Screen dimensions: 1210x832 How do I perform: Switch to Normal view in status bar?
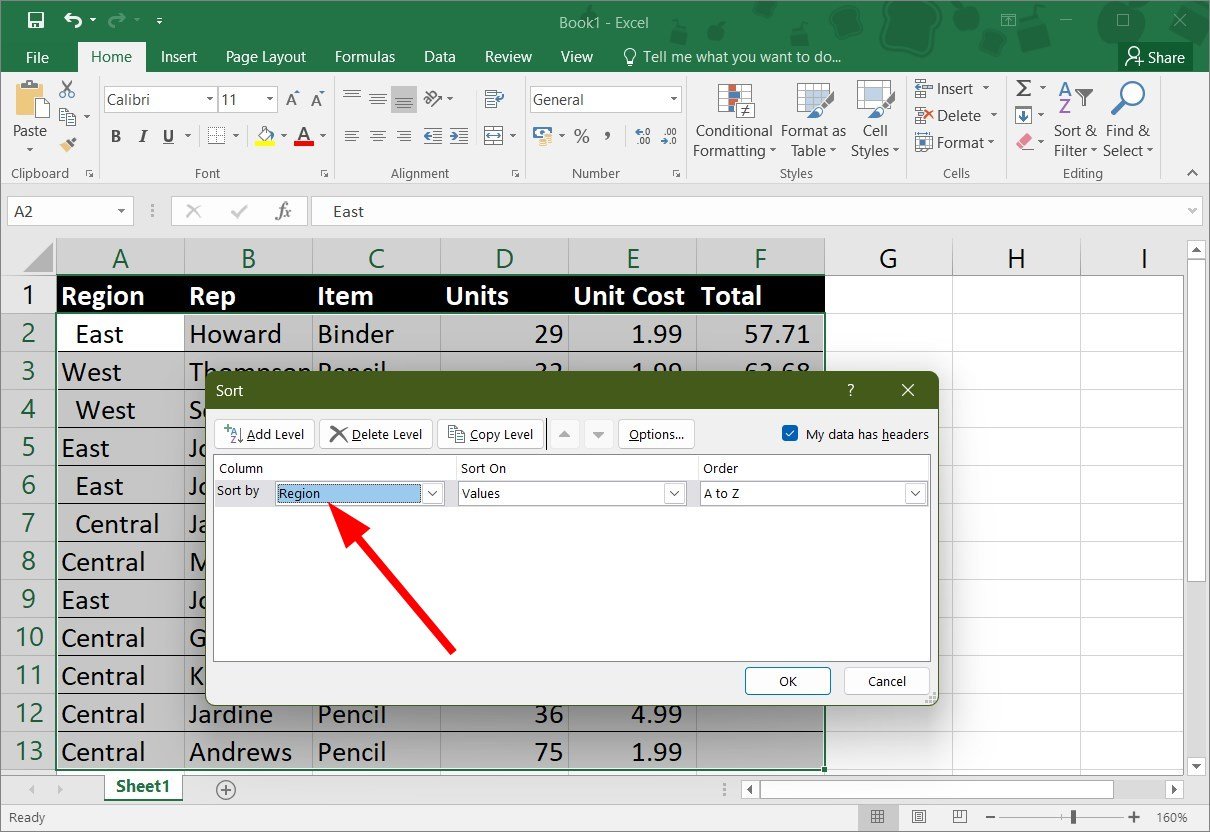877,817
